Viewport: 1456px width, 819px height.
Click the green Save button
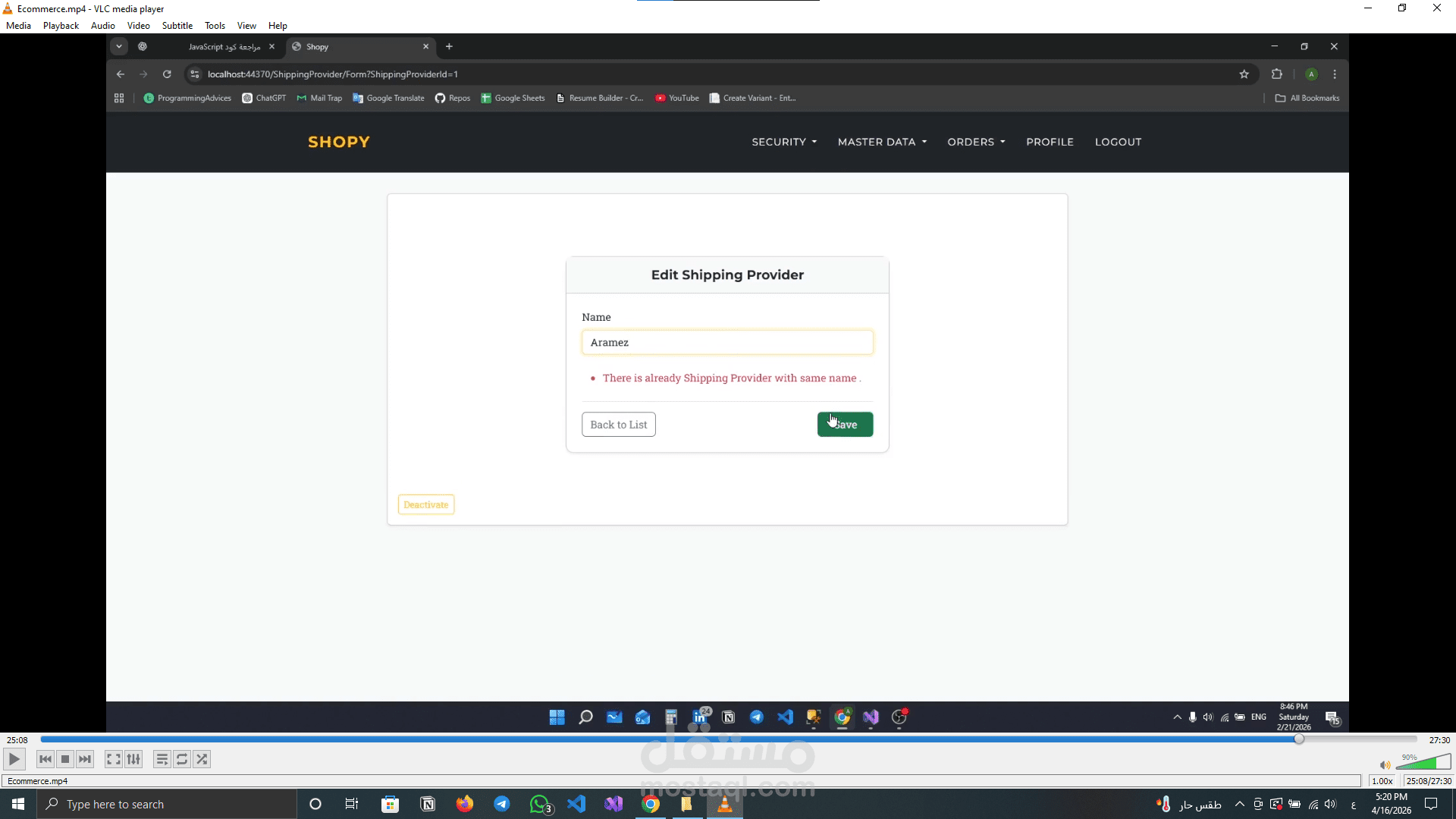coord(845,425)
